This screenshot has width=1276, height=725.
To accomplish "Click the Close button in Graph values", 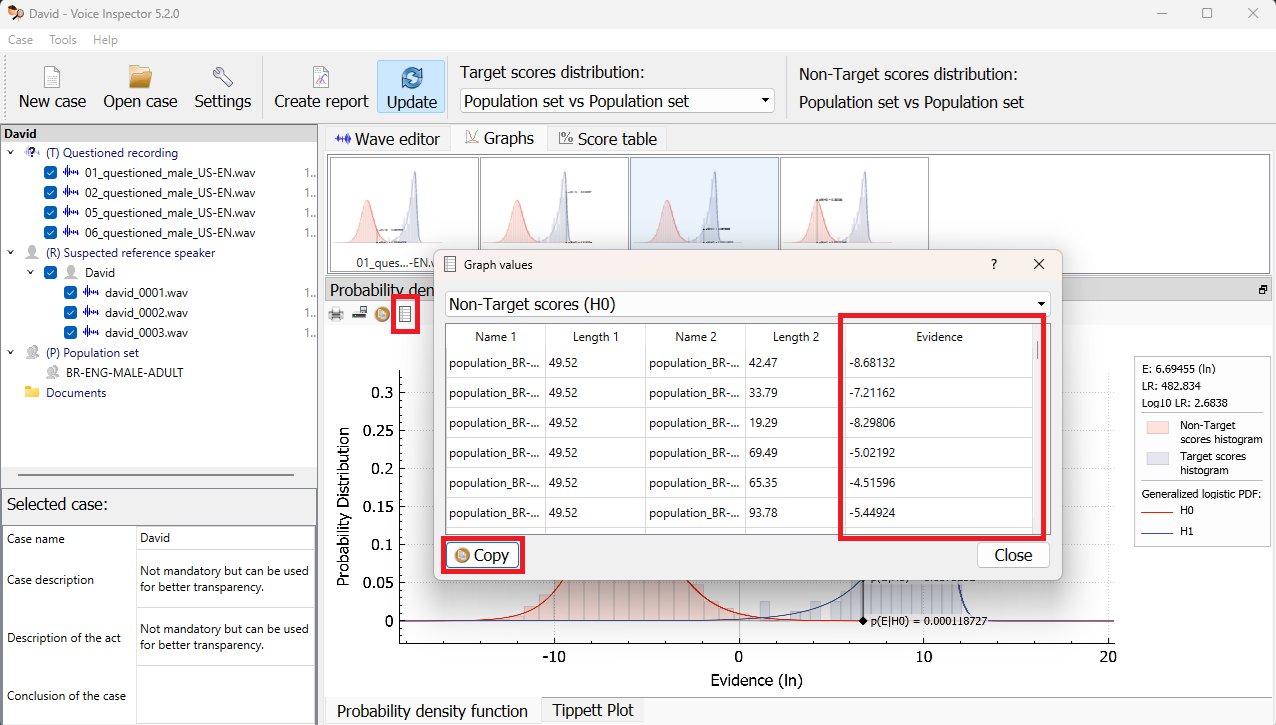I will point(1013,555).
